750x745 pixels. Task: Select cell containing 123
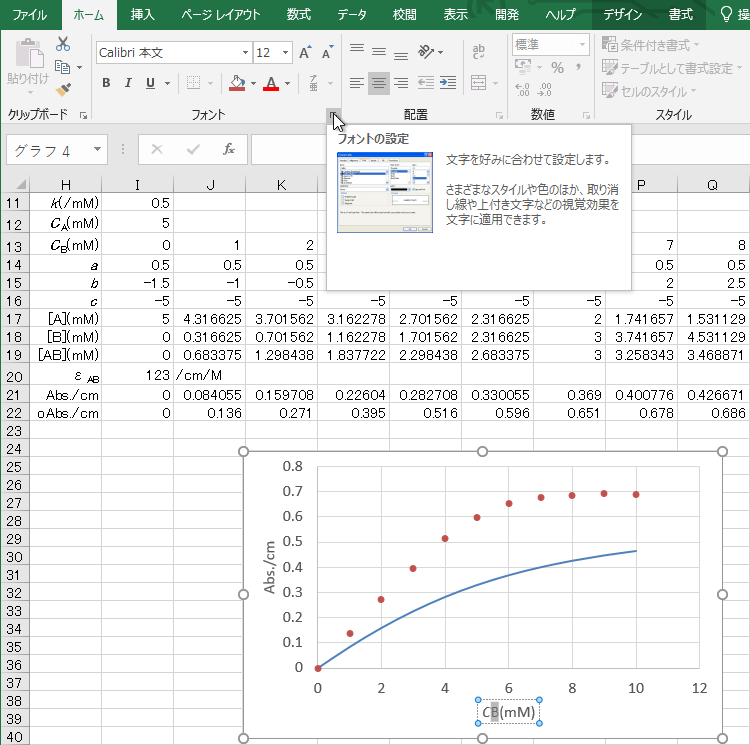(x=137, y=375)
